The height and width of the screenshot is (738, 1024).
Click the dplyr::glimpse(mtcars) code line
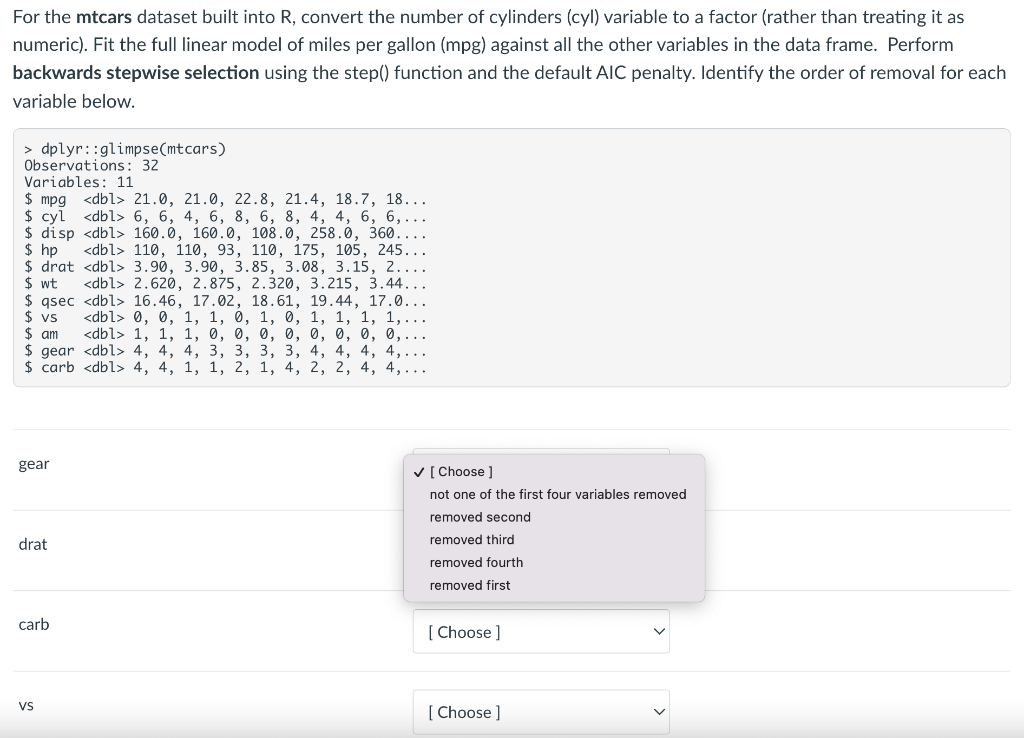click(125, 149)
